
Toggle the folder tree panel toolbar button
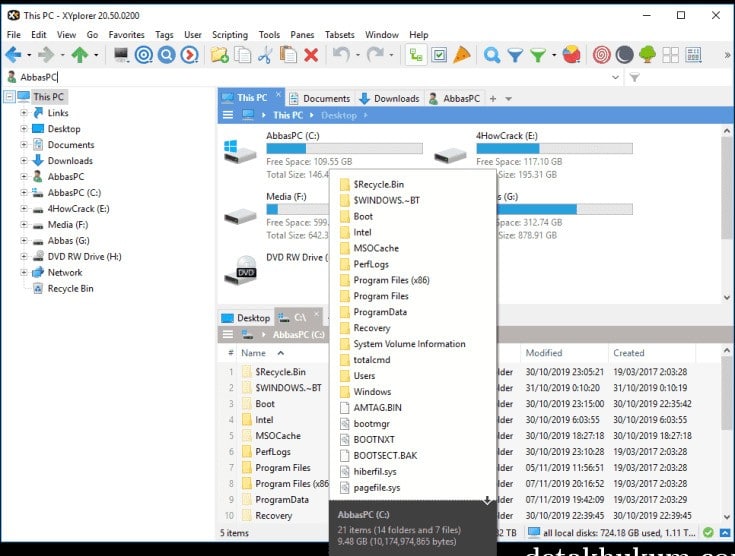point(416,55)
